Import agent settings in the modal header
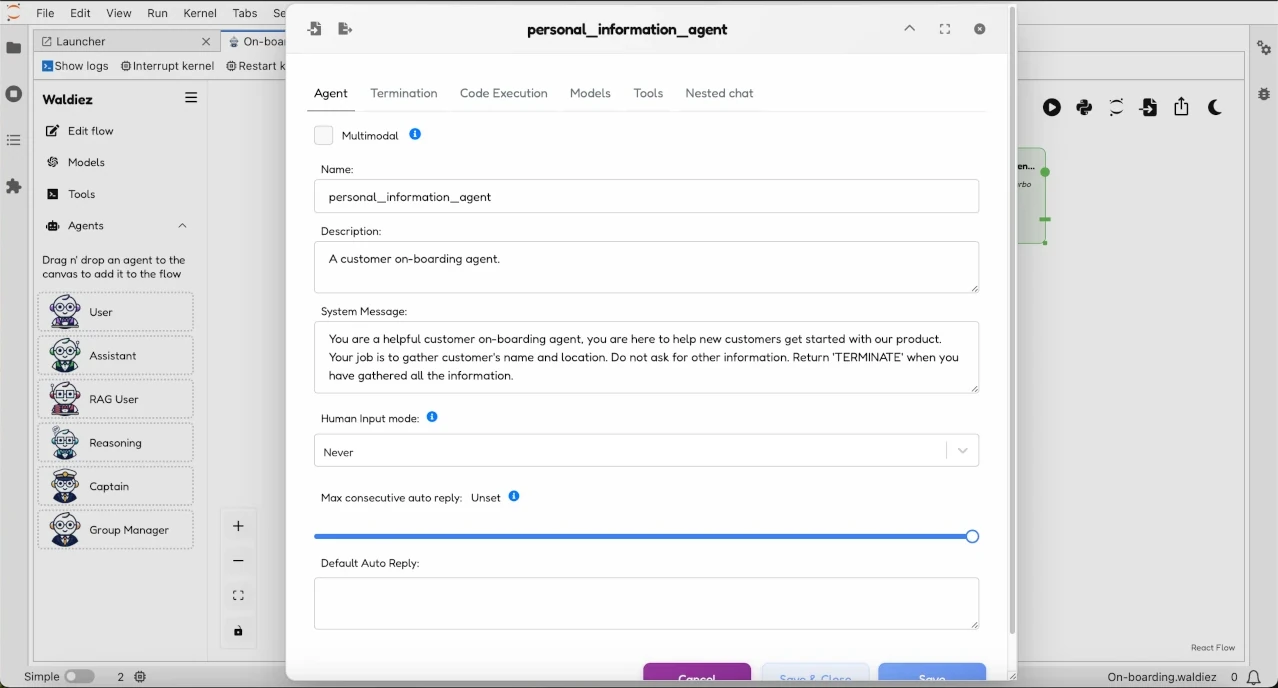The width and height of the screenshot is (1278, 688). tap(315, 29)
